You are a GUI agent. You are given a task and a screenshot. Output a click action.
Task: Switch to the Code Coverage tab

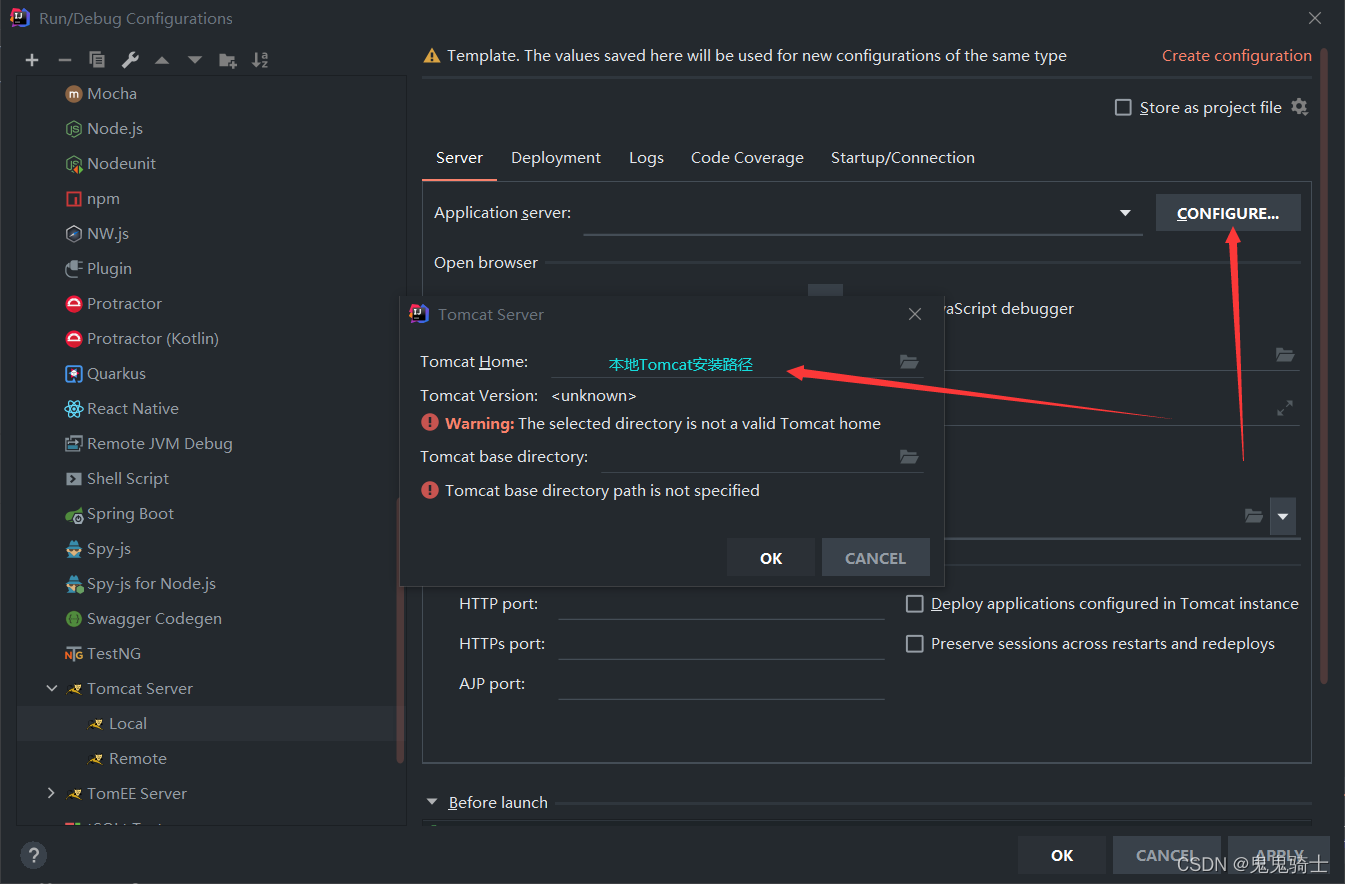[747, 158]
